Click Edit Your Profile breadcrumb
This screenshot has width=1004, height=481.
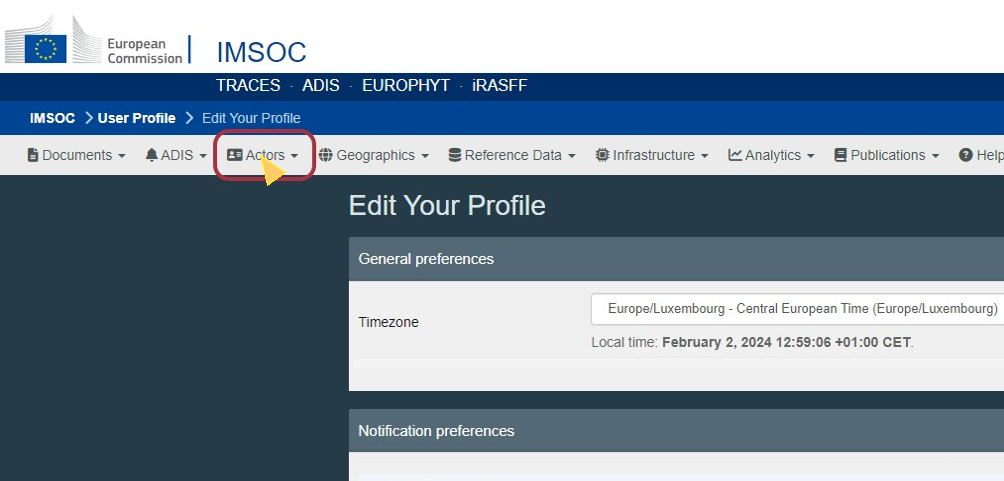[x=251, y=118]
